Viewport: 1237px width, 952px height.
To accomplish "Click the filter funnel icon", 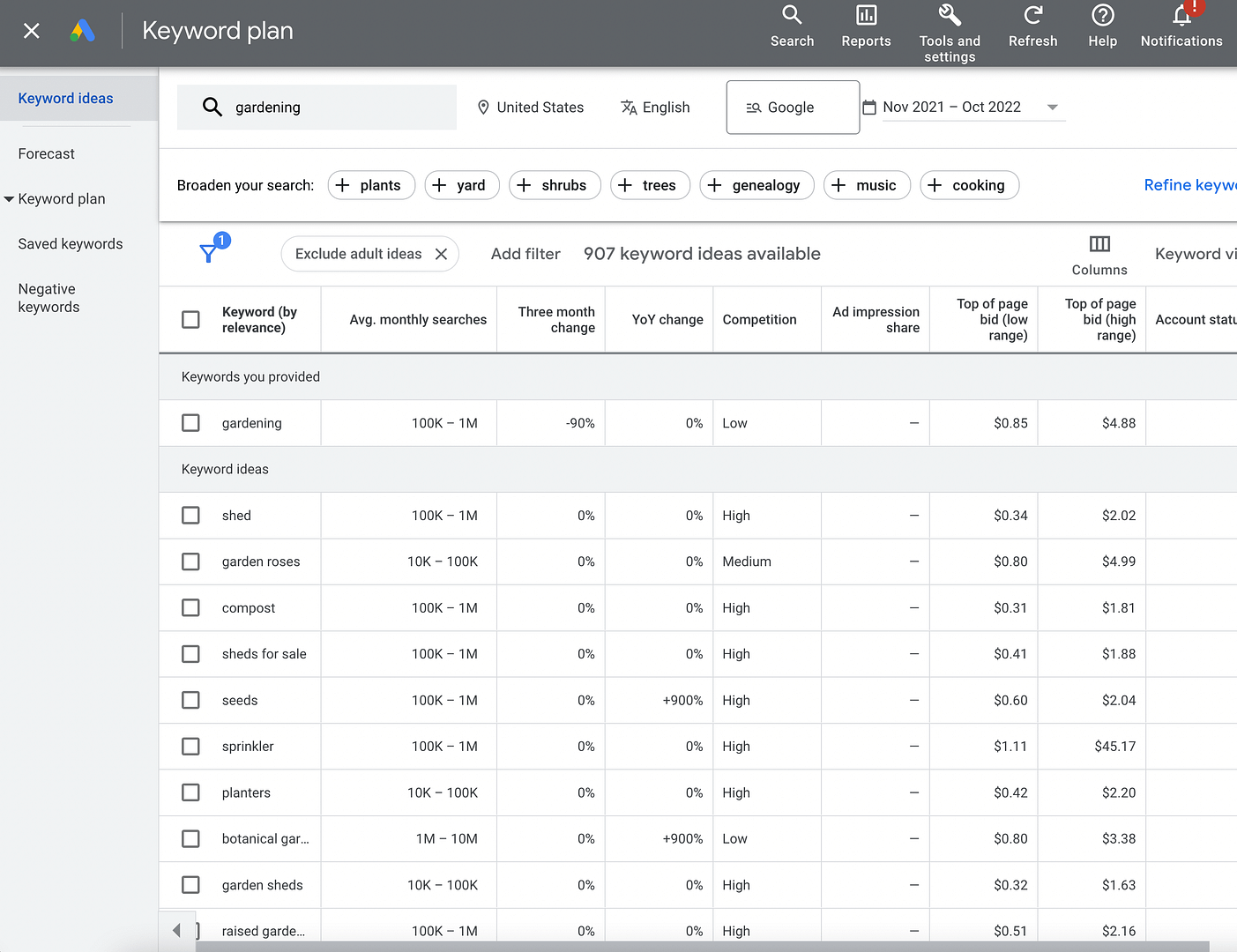I will point(209,254).
